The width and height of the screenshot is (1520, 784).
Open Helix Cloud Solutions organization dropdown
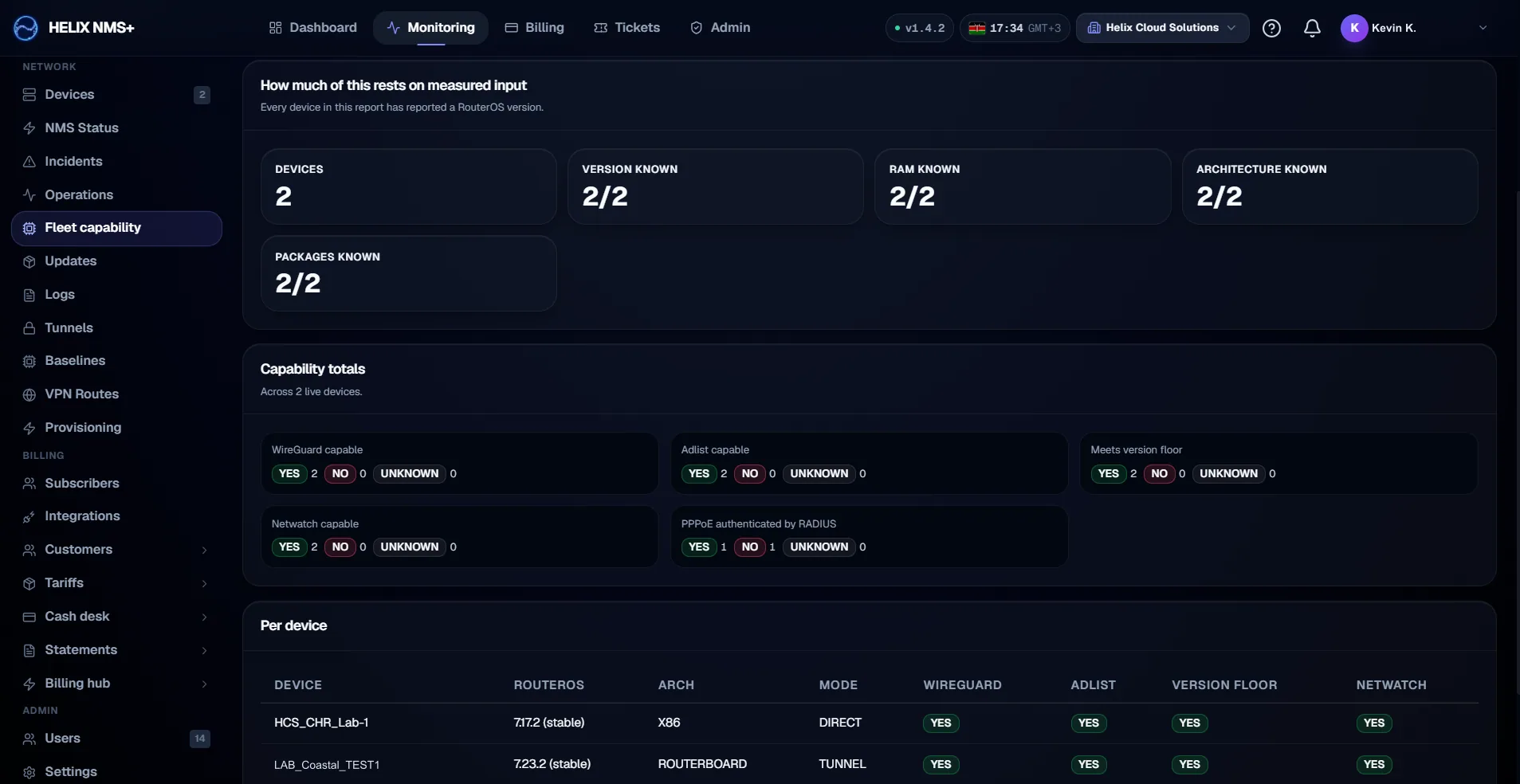point(1162,28)
